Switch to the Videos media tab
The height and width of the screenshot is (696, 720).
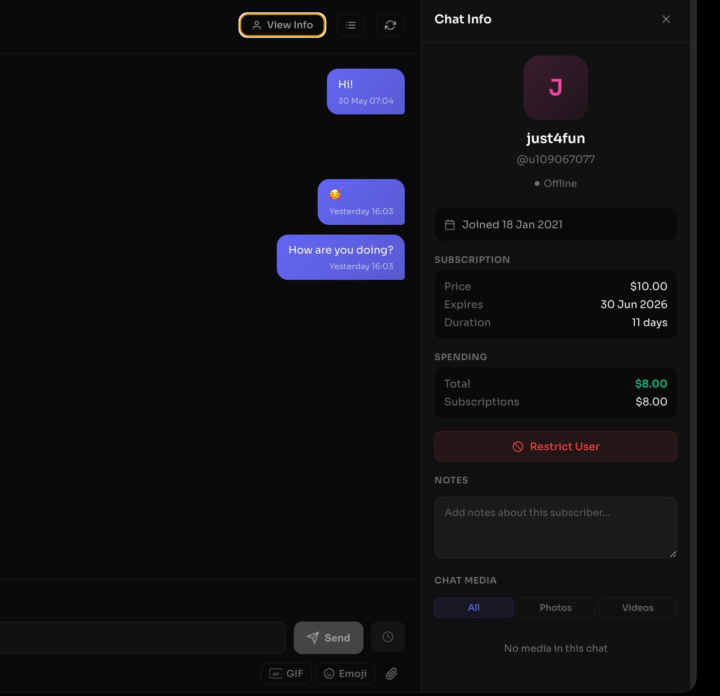point(637,607)
